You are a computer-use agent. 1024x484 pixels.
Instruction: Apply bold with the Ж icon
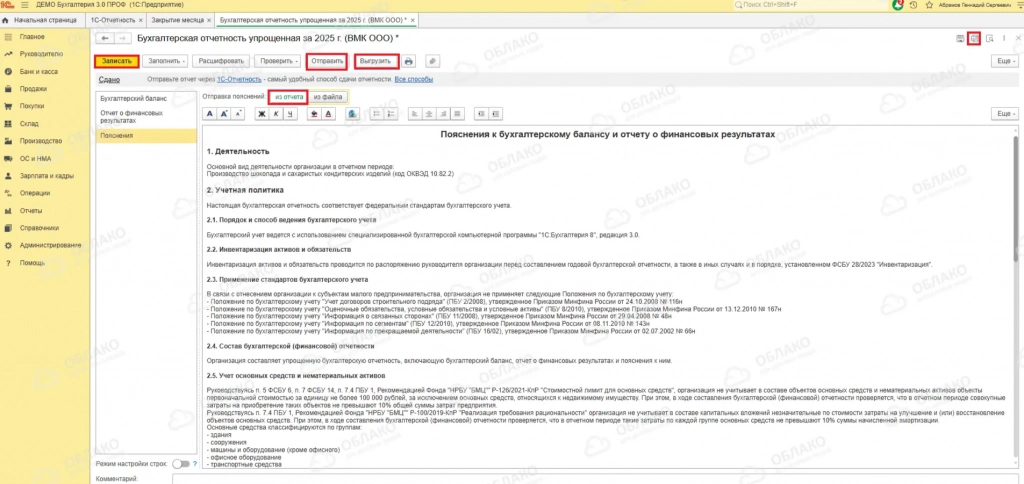click(262, 113)
